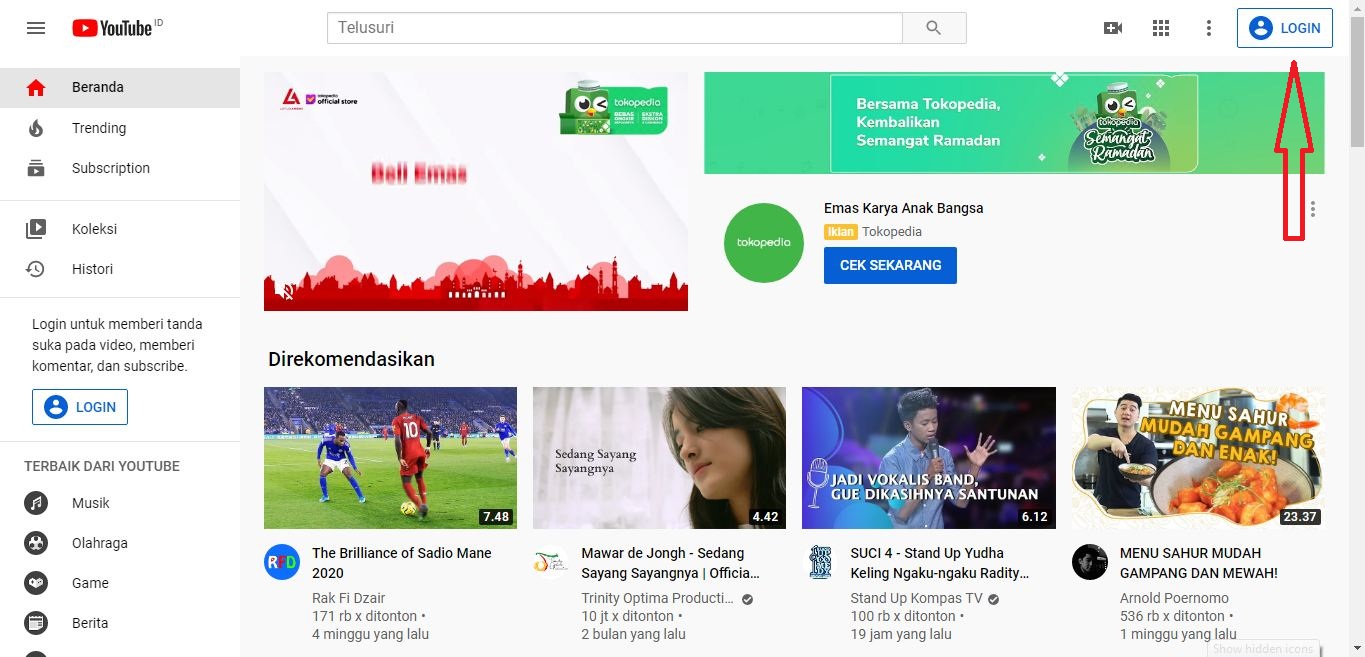1365x657 pixels.
Task: Click the Show hidden icons tray tooltip
Action: pos(1263,649)
